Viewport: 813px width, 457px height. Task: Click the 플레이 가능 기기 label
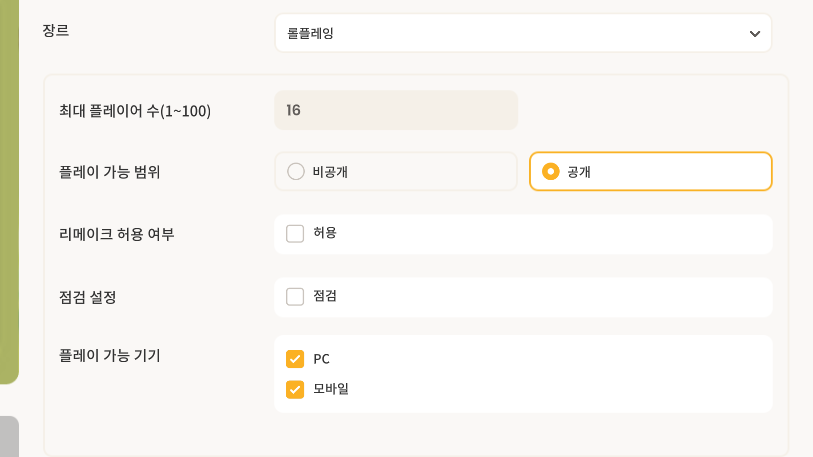click(x=110, y=355)
